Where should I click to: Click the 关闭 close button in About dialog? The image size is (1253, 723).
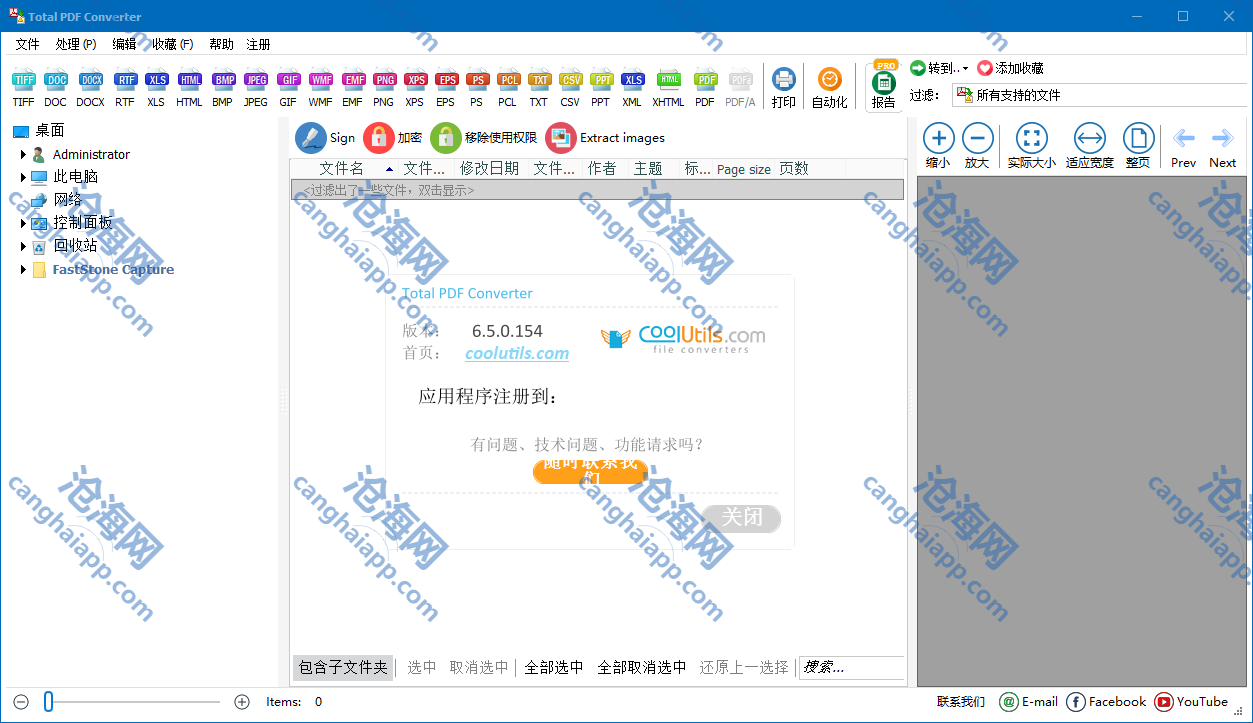[741, 517]
